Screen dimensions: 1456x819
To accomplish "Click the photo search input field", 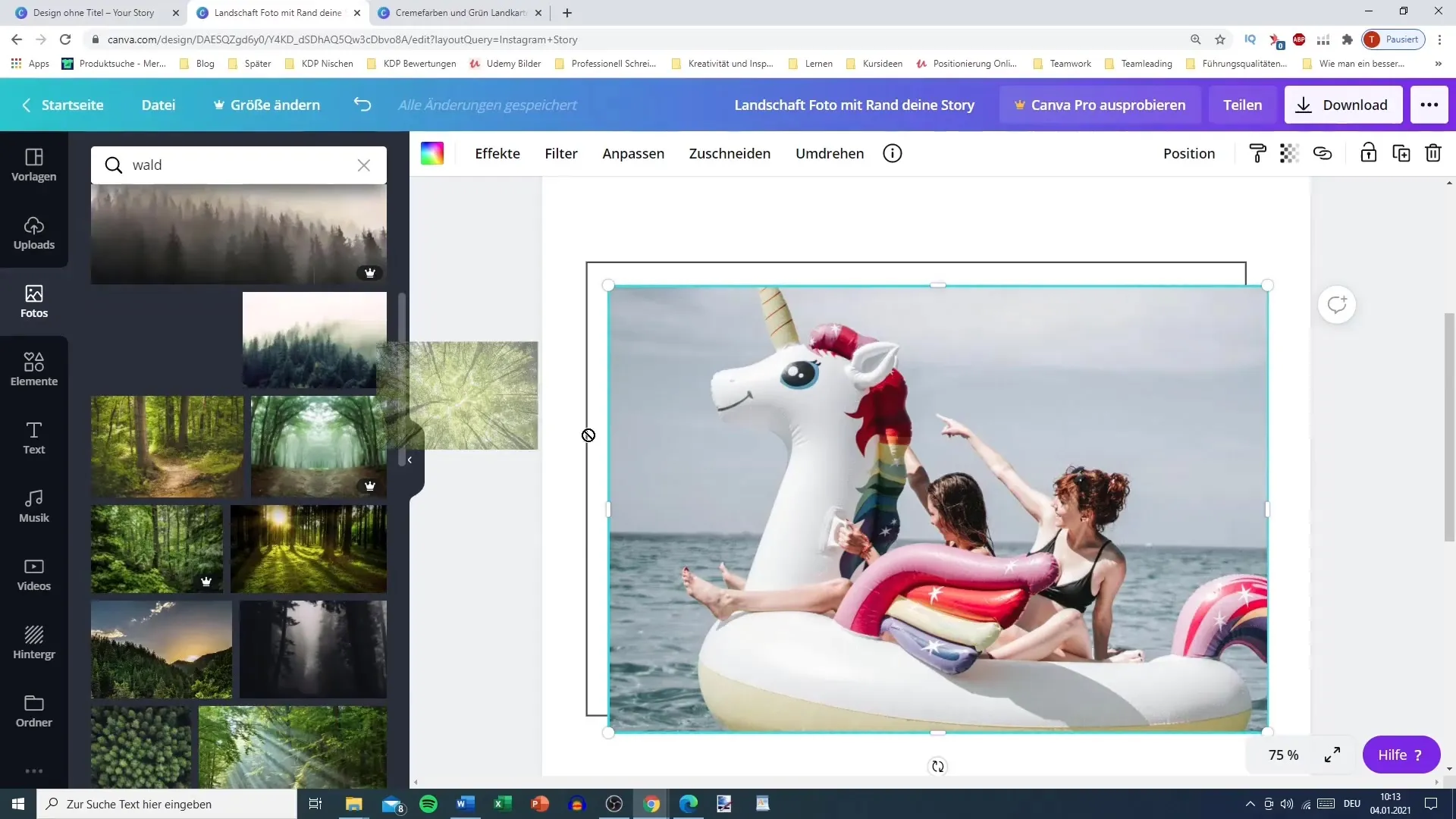I will click(x=239, y=165).
